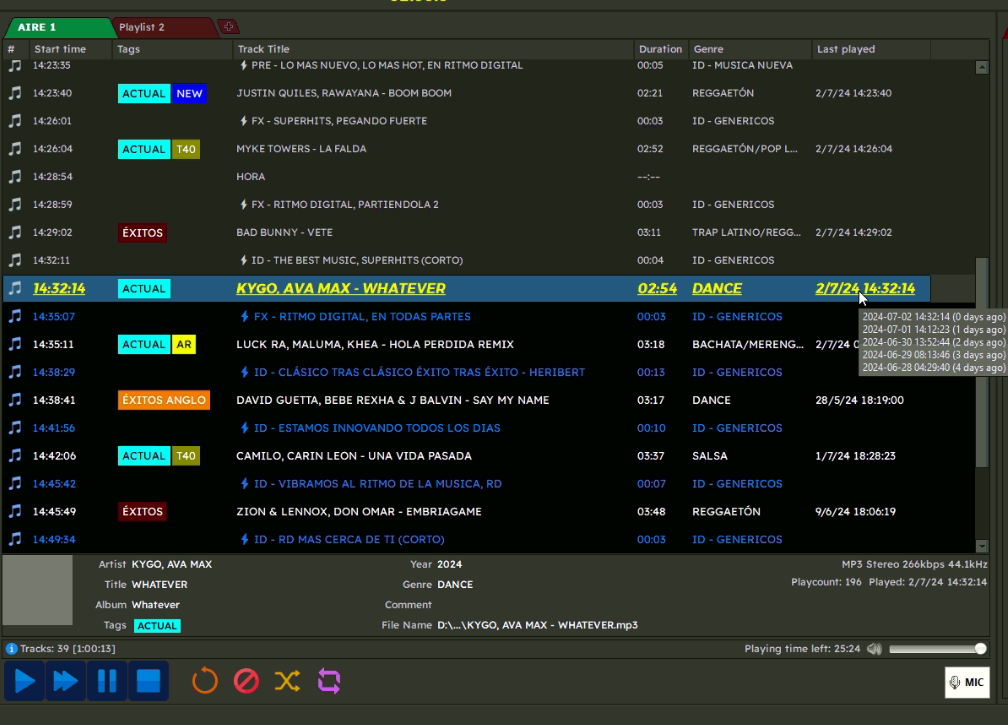Select DAVID GUETTA - SAY MY NAME track
The image size is (1008, 725).
pyautogui.click(x=392, y=400)
